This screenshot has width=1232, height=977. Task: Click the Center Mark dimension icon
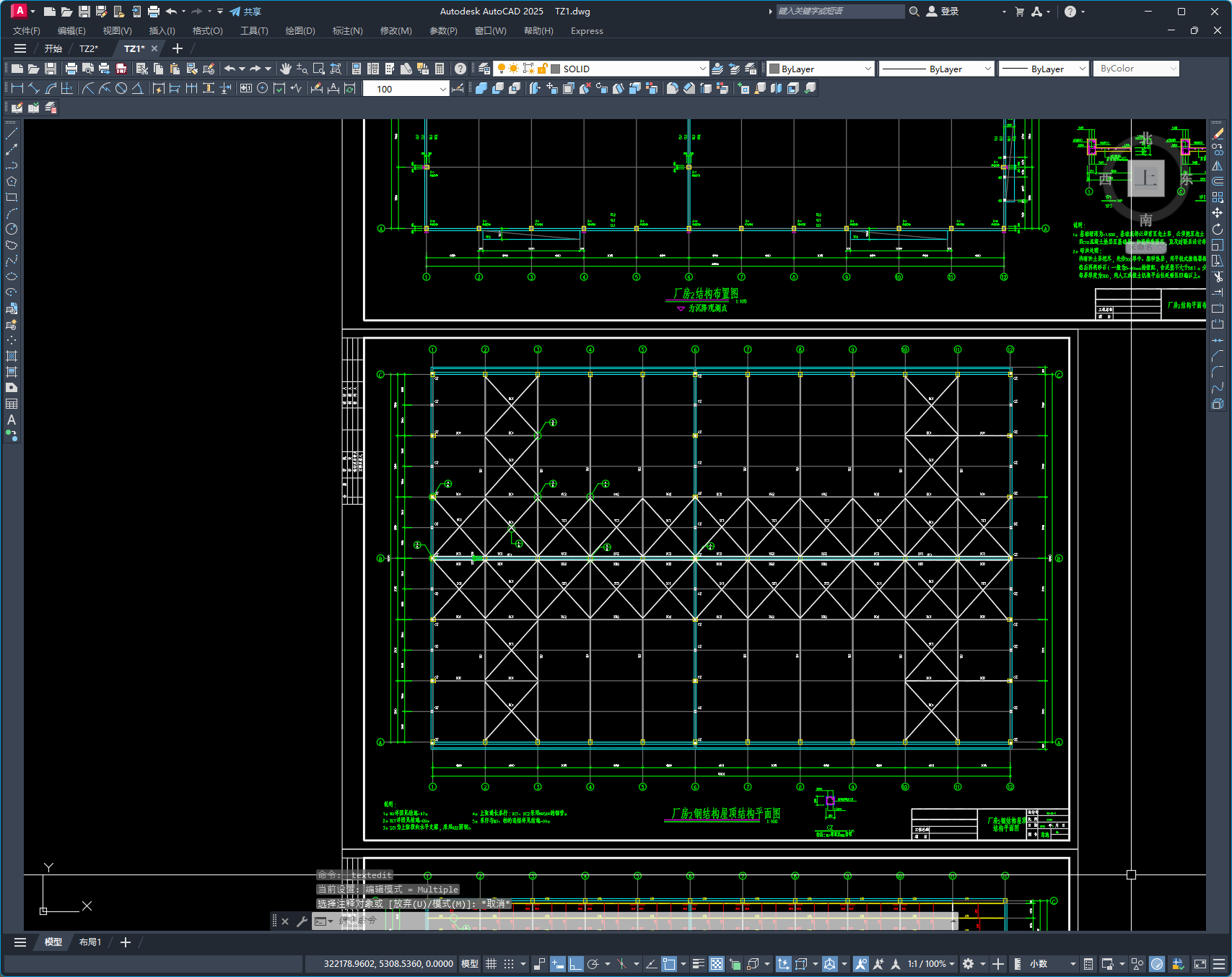coord(263,88)
